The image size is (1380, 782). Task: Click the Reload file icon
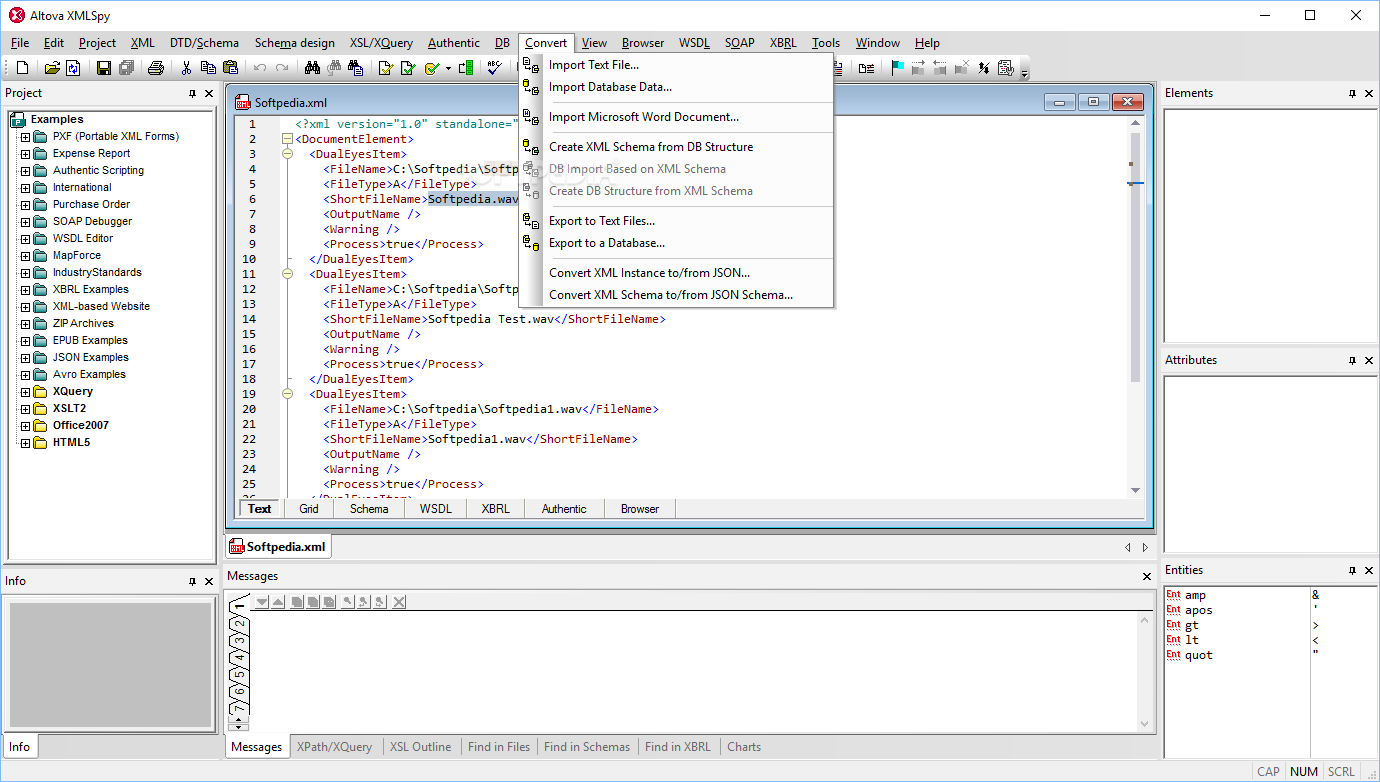[x=73, y=68]
